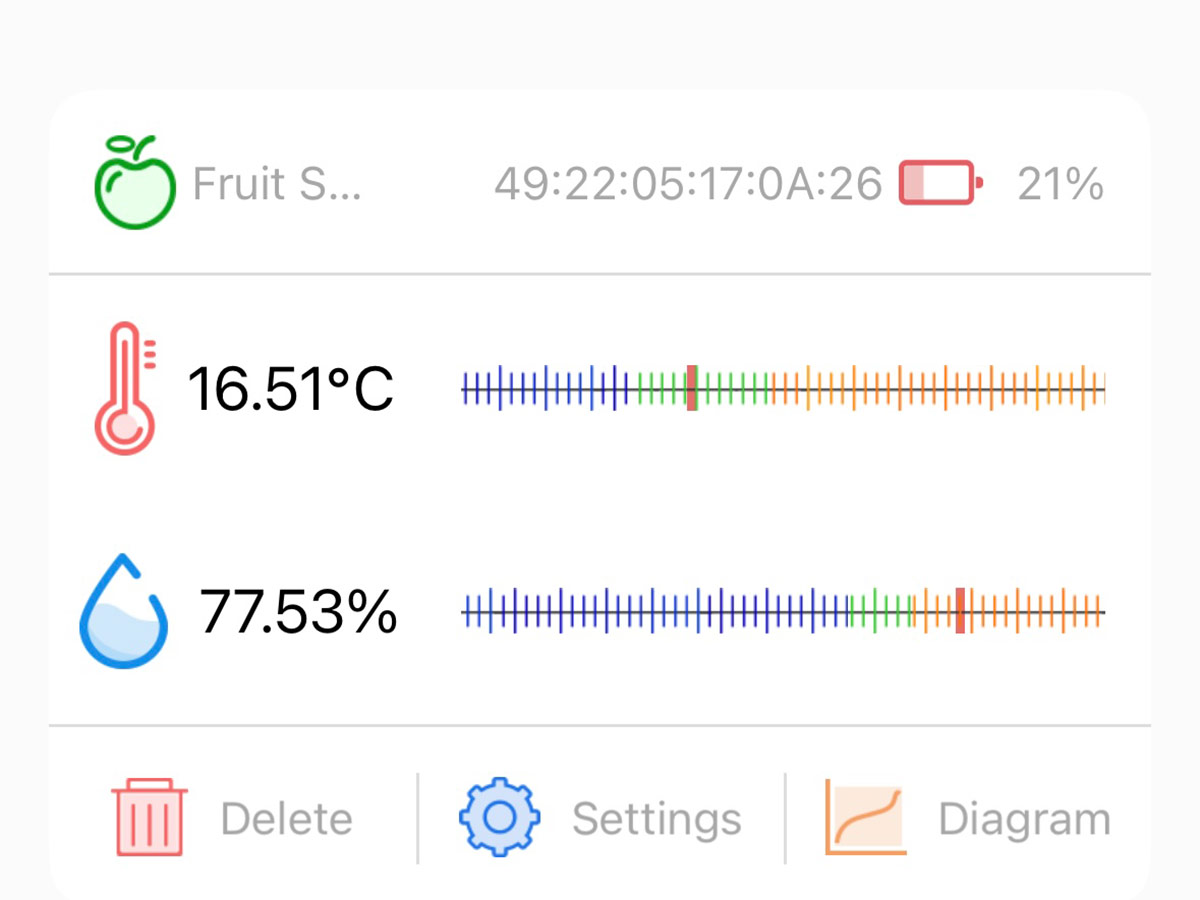Click the green apple sensor icon
This screenshot has height=900, width=1200.
pos(135,182)
